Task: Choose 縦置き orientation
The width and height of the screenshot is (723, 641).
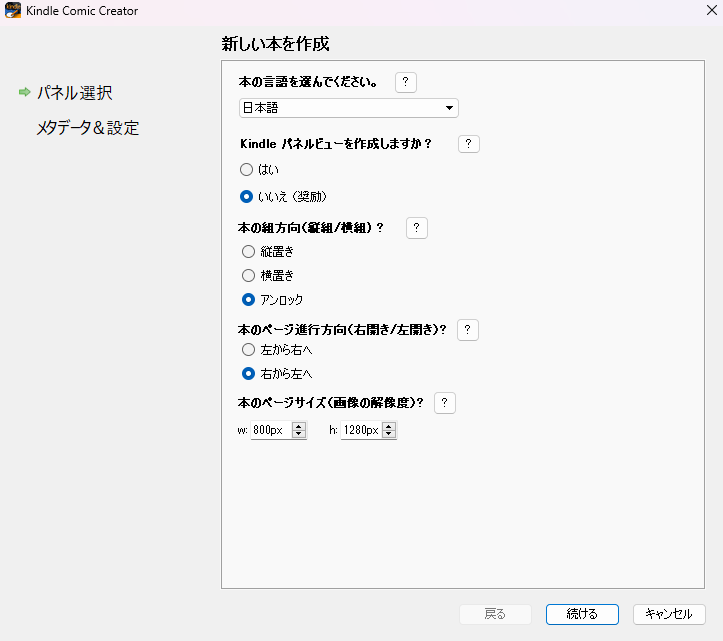Action: coord(247,252)
